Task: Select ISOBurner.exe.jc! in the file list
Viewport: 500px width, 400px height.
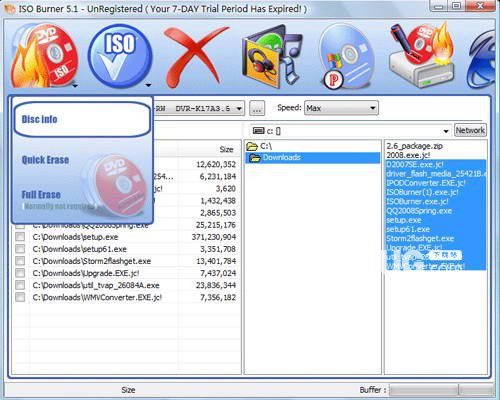Action: [x=417, y=202]
